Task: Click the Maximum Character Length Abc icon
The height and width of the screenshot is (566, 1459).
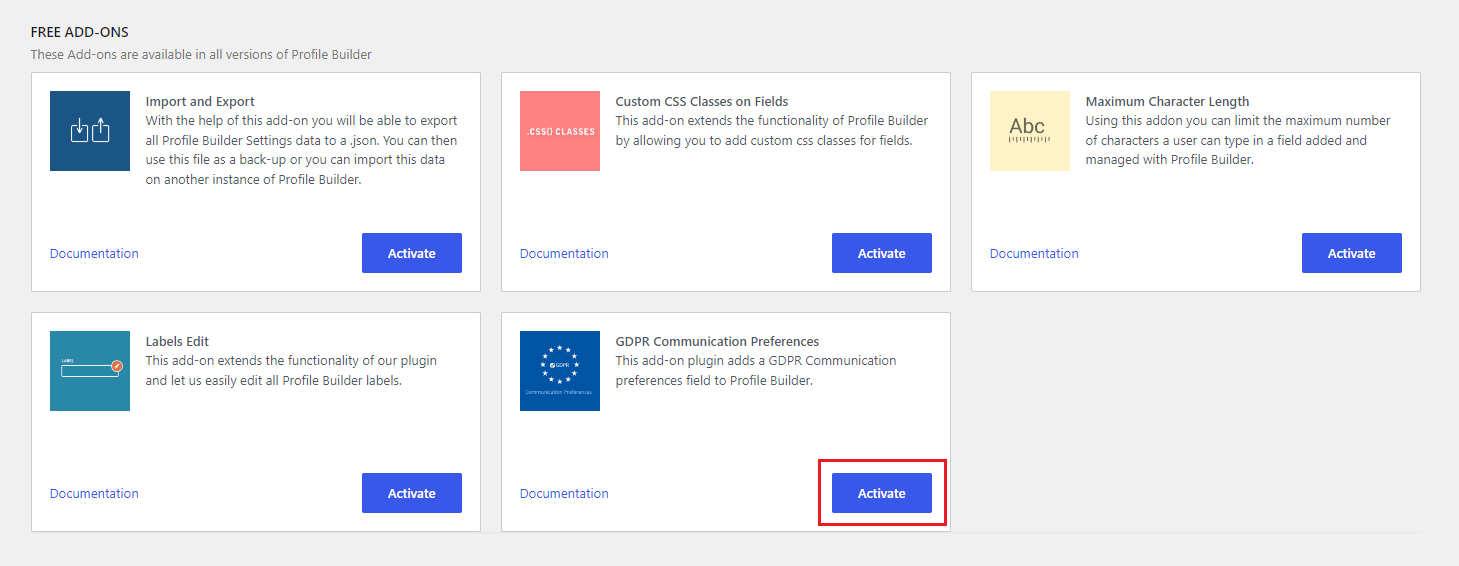Action: click(1030, 131)
